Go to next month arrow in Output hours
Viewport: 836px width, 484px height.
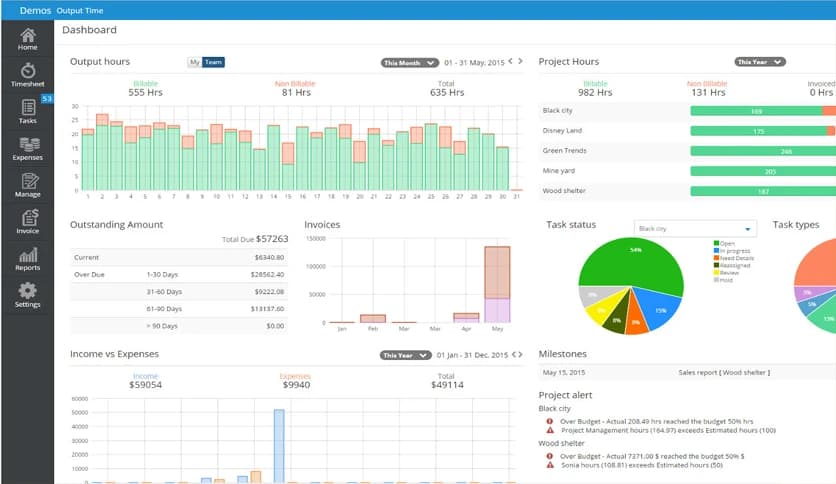520,62
